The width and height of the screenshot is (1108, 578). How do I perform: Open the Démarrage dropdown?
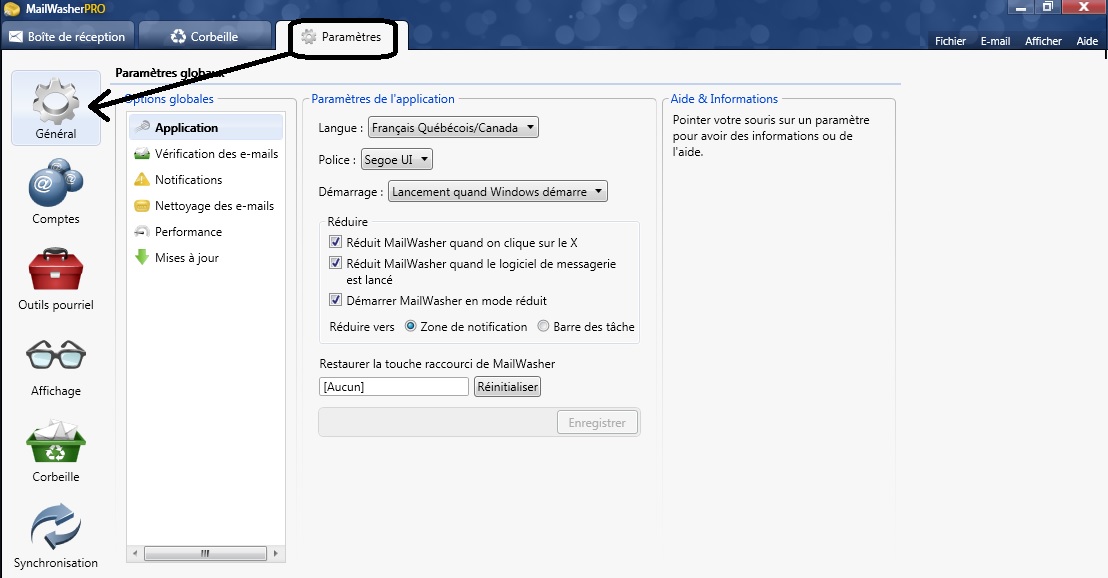497,191
